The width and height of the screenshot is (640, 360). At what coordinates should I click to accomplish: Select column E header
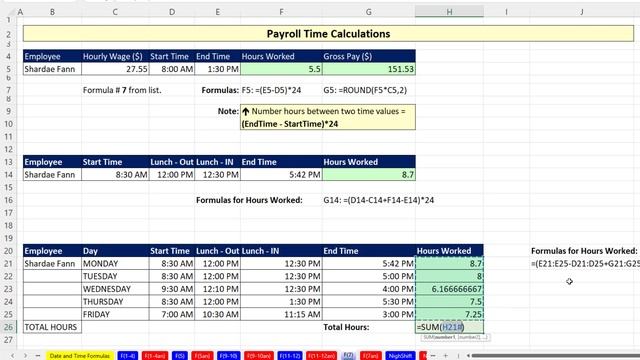coord(218,12)
